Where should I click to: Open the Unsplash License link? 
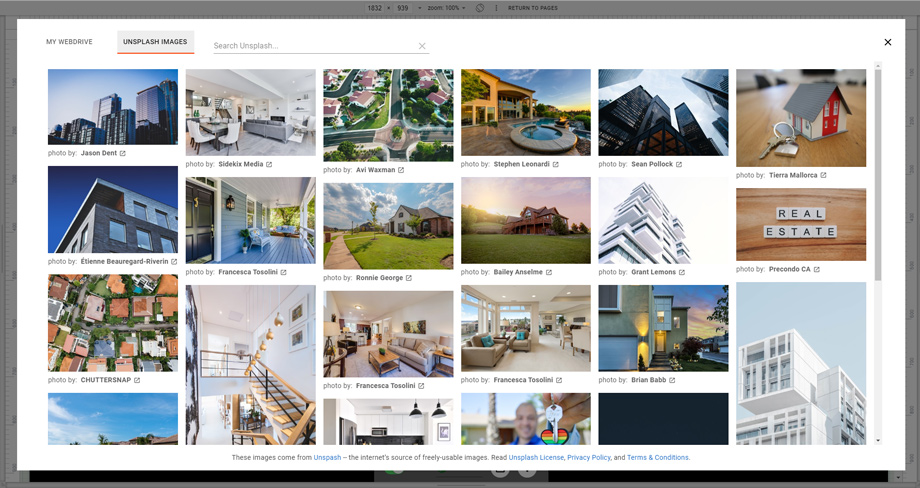536,457
